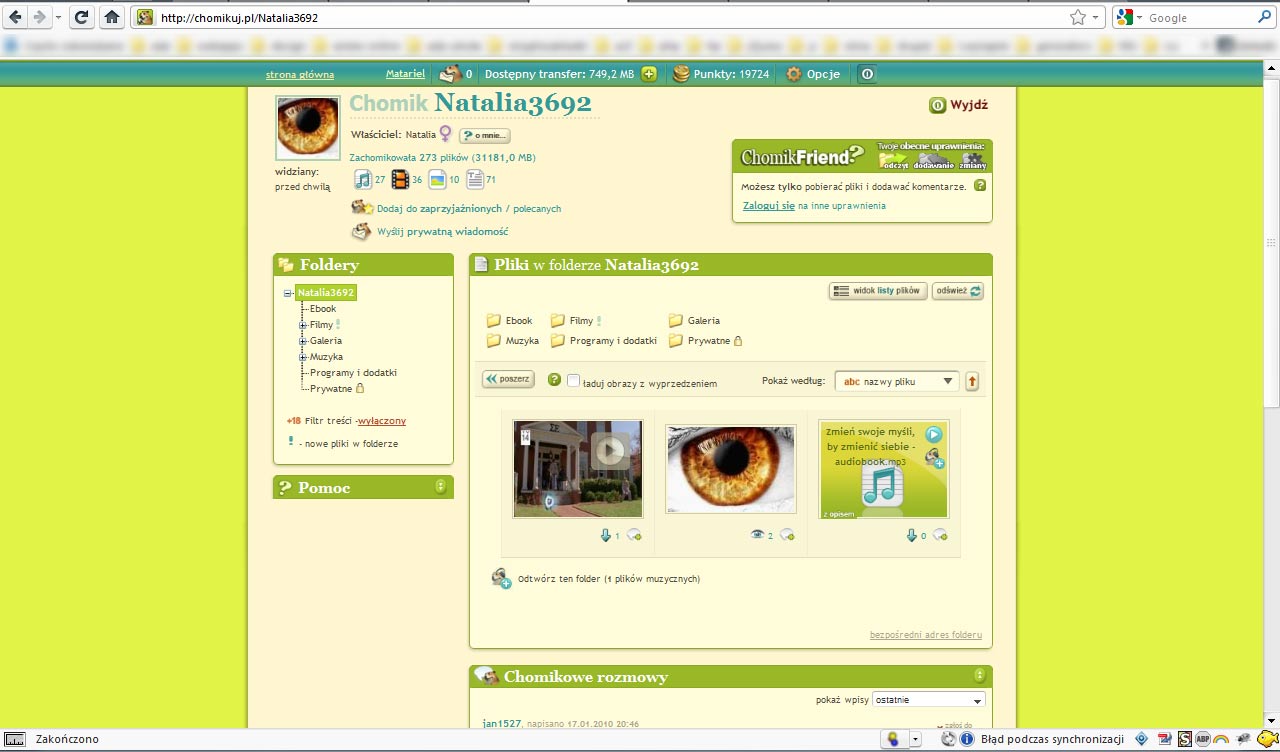Expand the Pomoc panel
Image resolution: width=1280 pixels, height=752 pixels.
click(440, 487)
